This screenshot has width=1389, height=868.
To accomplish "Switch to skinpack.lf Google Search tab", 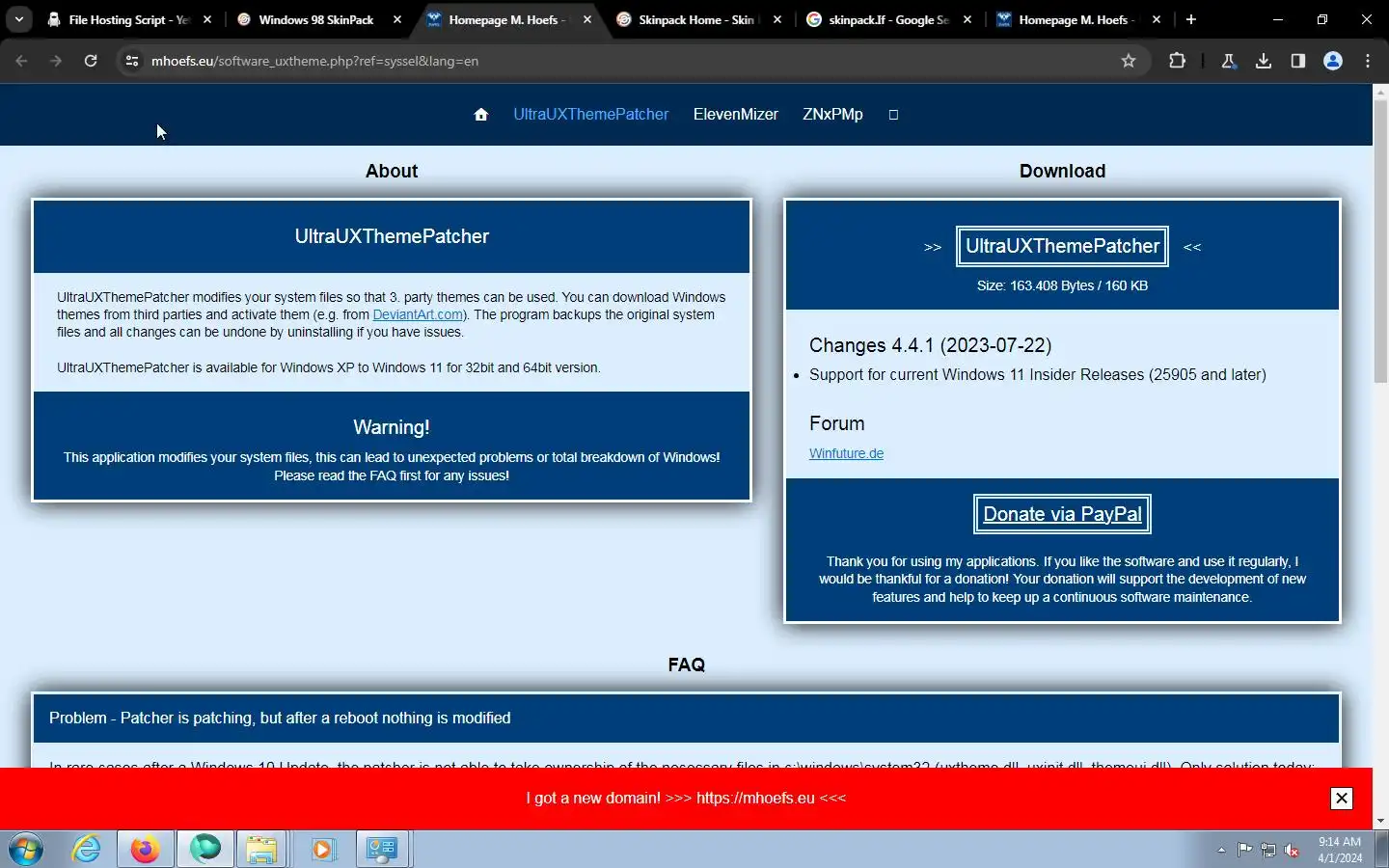I will point(887,19).
